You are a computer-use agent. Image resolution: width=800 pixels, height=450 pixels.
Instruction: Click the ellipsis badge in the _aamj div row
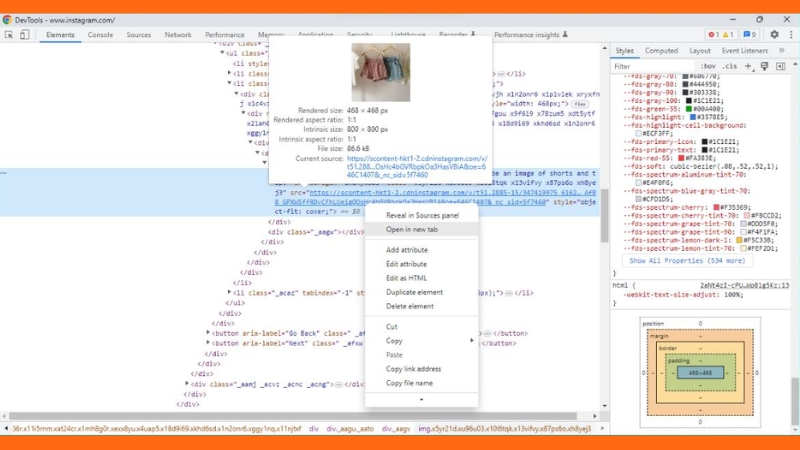point(338,385)
